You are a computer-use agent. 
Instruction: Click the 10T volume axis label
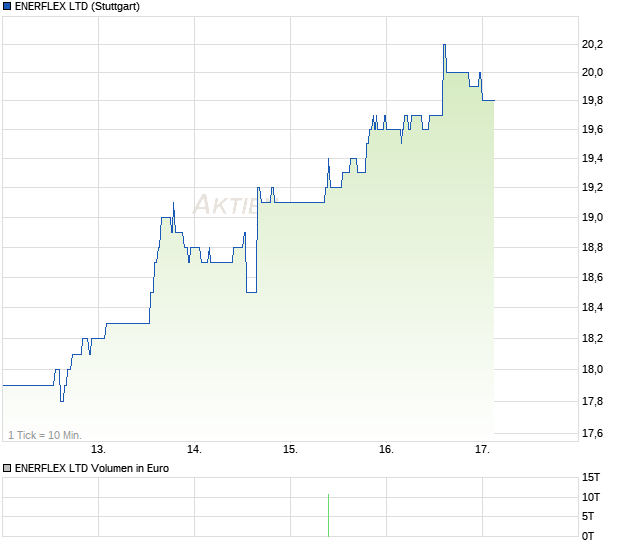point(591,497)
